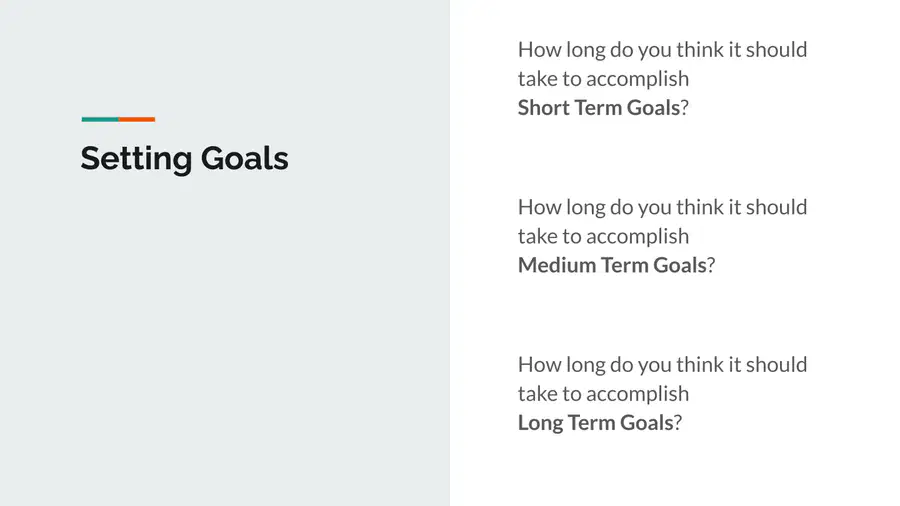The image size is (900, 506).
Task: Select the word "Setting" in the title
Action: point(137,159)
